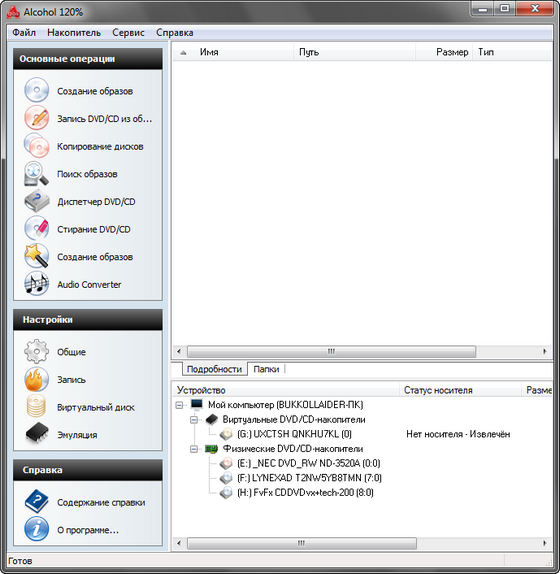Sort by the Имя column header
The width and height of the screenshot is (560, 574).
point(233,52)
